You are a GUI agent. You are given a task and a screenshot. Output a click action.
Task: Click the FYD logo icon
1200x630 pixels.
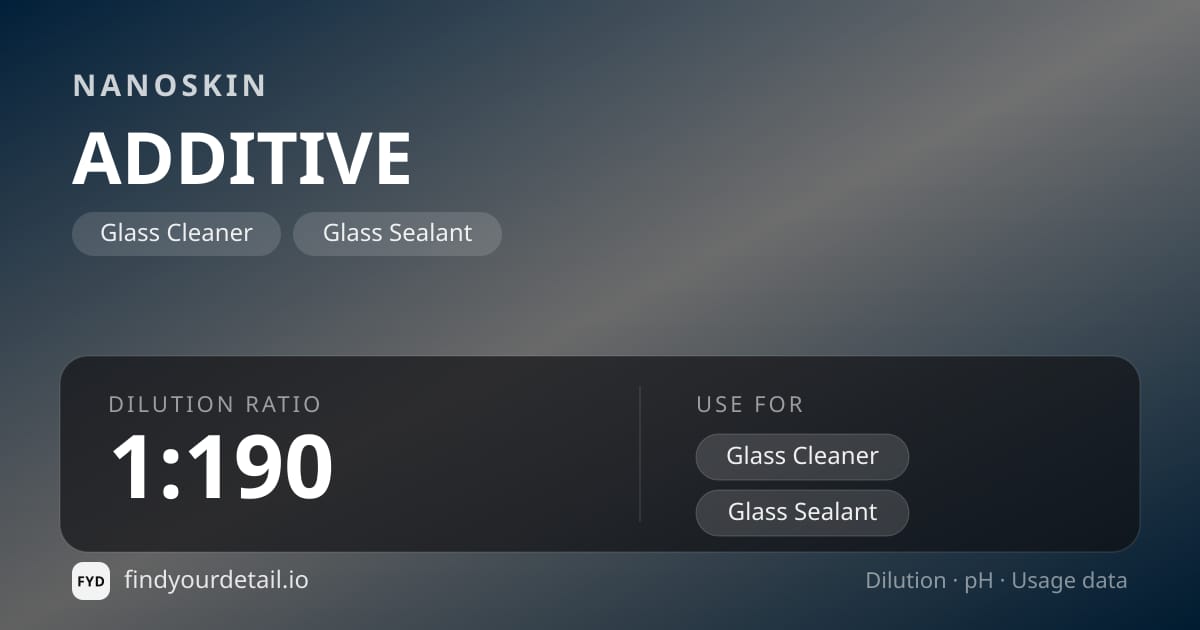coord(91,581)
